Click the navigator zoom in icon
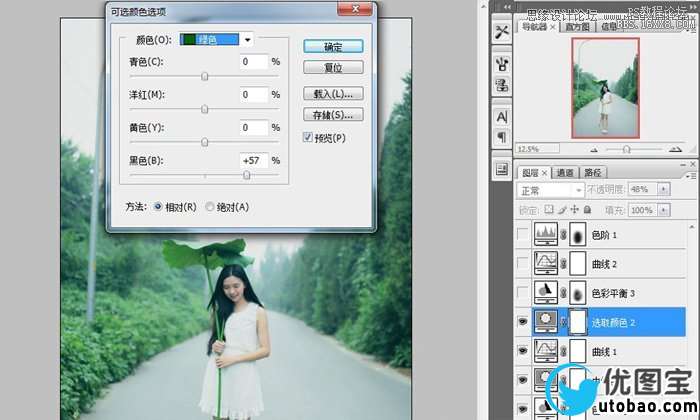The width and height of the screenshot is (700, 420). click(x=682, y=148)
